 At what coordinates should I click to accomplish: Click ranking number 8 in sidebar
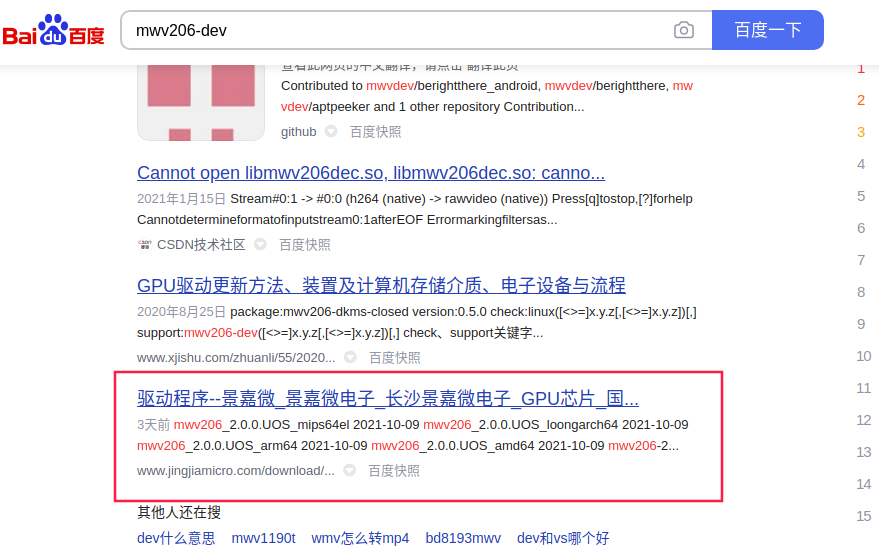click(861, 292)
